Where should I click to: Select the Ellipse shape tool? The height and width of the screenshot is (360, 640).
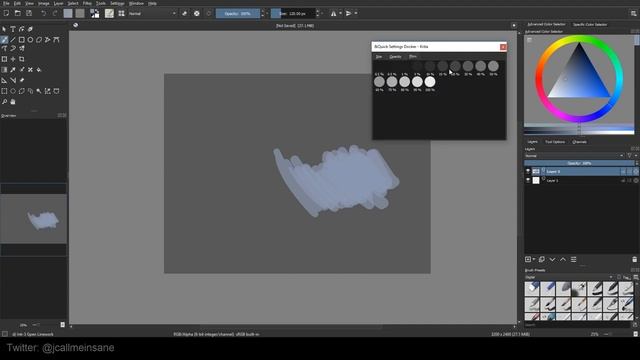point(30,40)
